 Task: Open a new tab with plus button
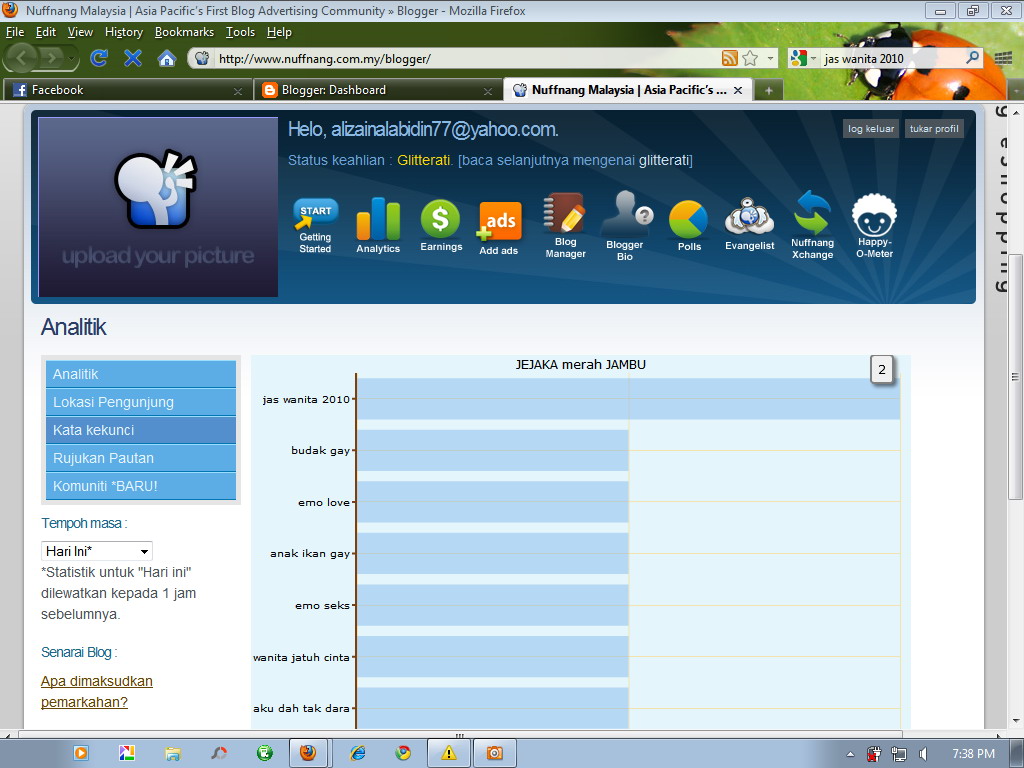click(769, 90)
